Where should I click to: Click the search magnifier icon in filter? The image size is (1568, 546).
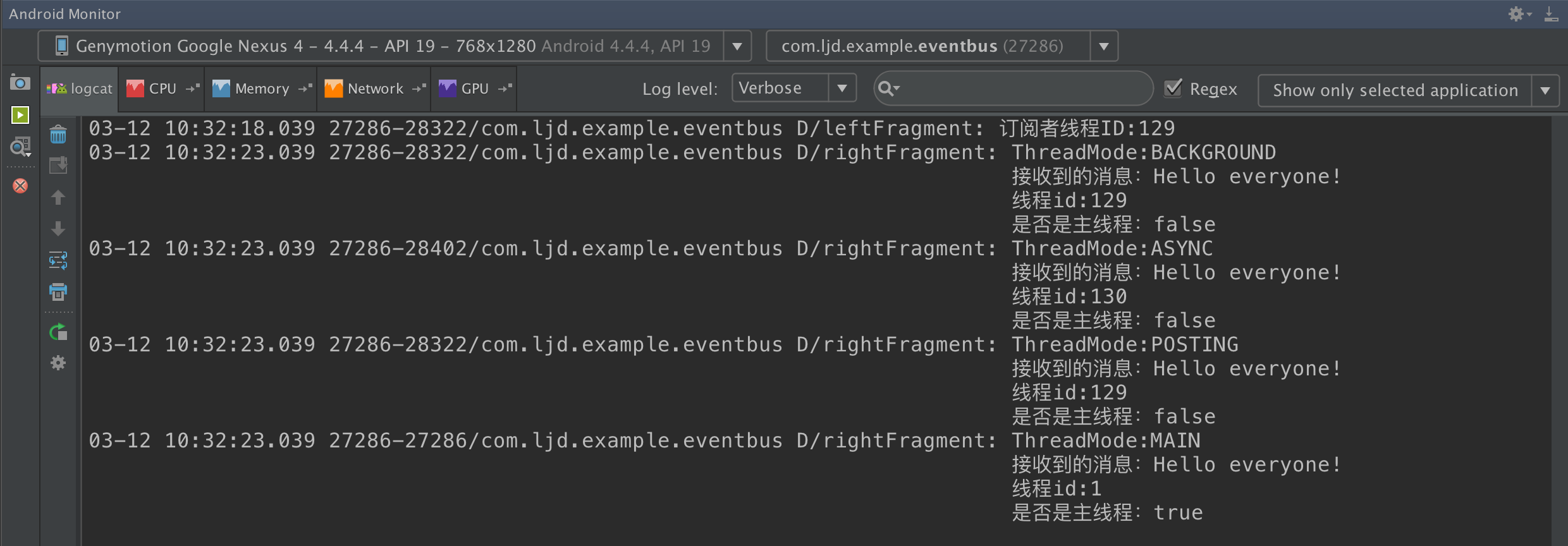tap(889, 88)
